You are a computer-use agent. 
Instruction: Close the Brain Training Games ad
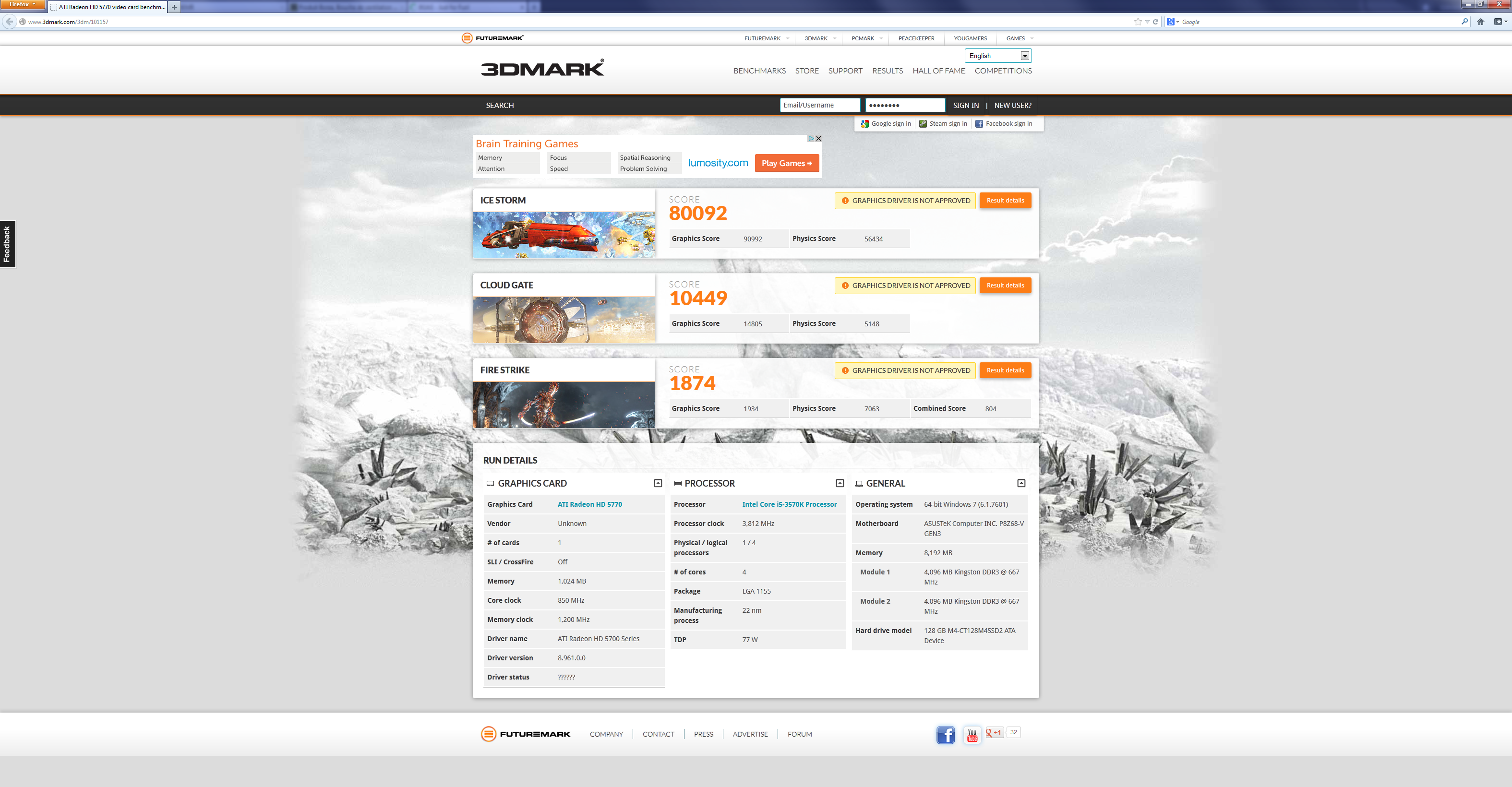point(818,139)
